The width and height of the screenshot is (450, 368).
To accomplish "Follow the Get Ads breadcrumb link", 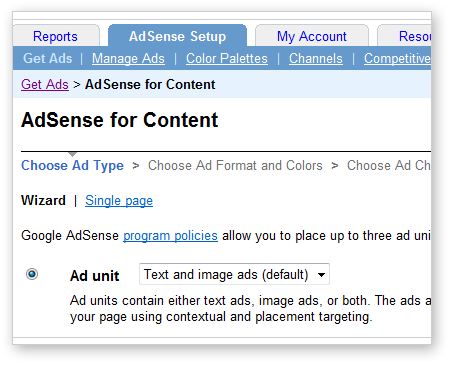I will coord(45,84).
